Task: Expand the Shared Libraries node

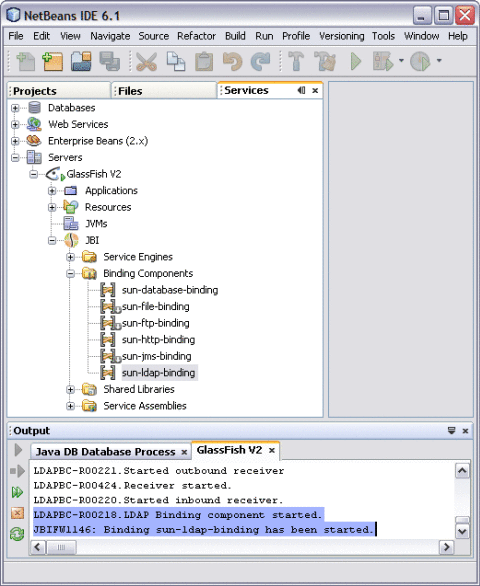Action: pos(70,389)
